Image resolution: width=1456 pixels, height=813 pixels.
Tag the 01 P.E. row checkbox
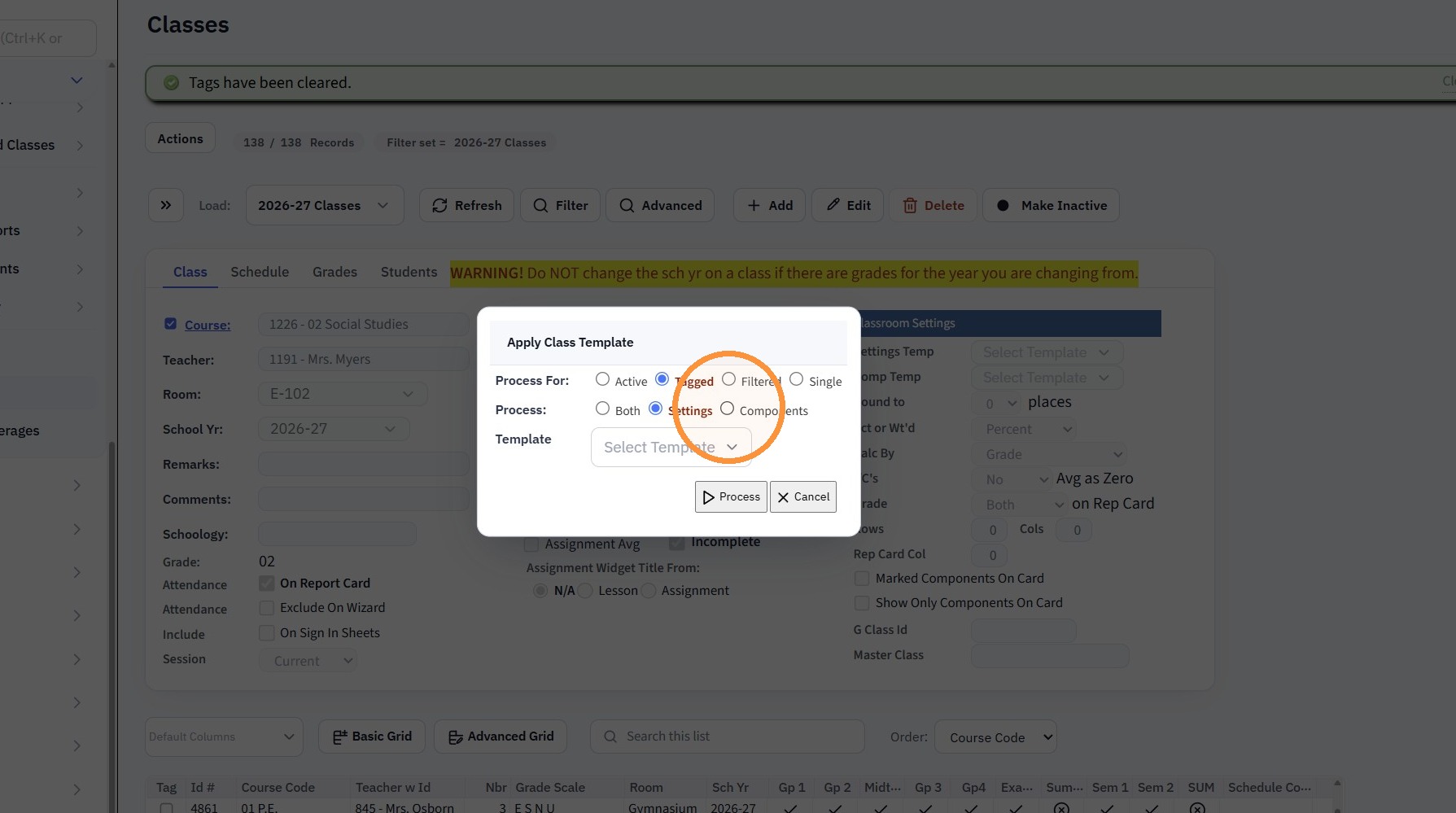(x=167, y=808)
